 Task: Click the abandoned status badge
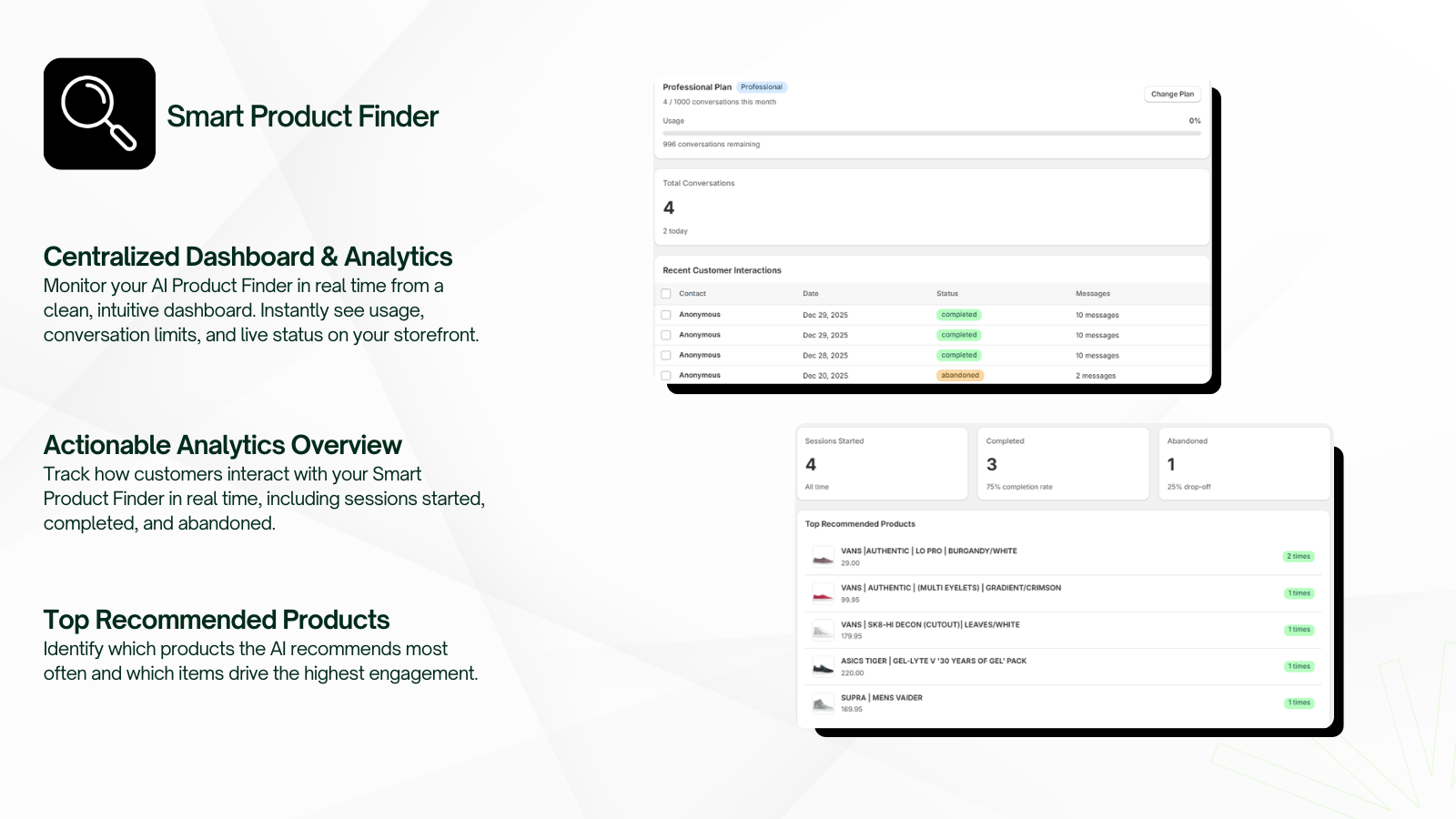(960, 374)
